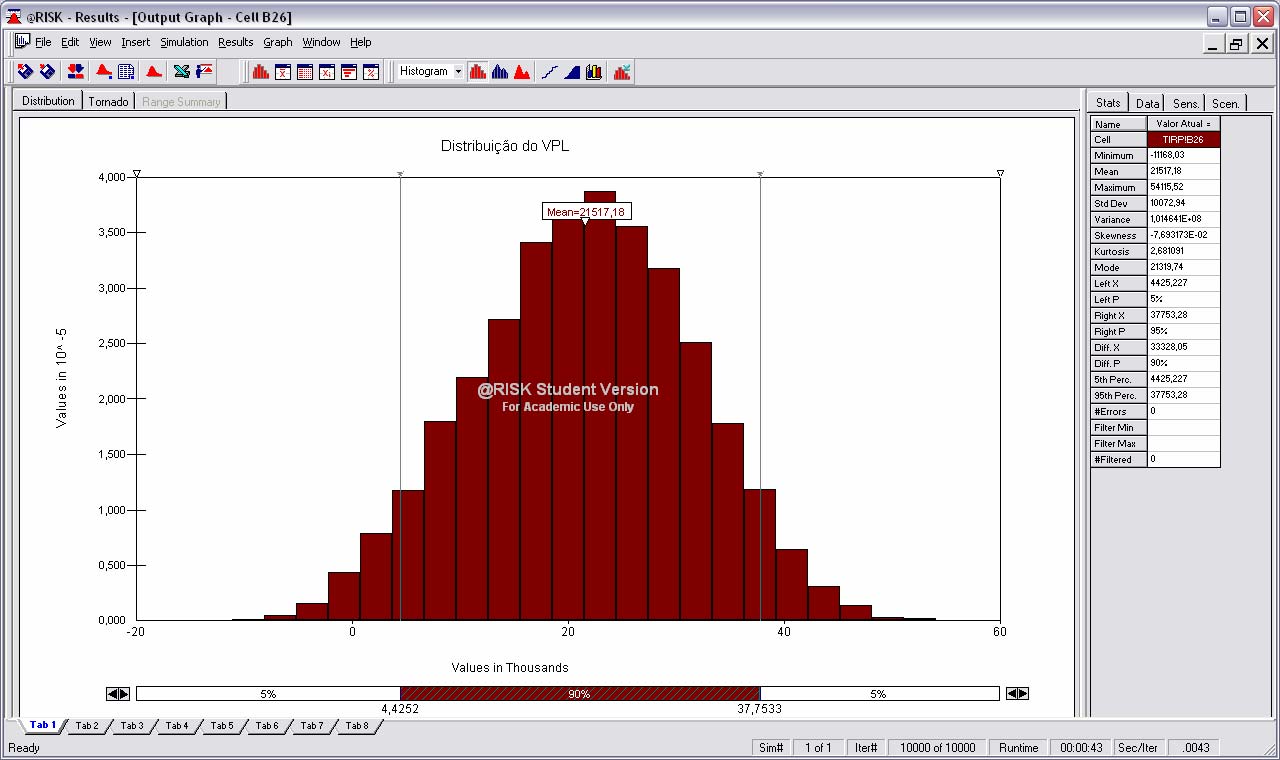Click the right delimiter triangle above 37,7533
The width and height of the screenshot is (1280, 760).
761,174
